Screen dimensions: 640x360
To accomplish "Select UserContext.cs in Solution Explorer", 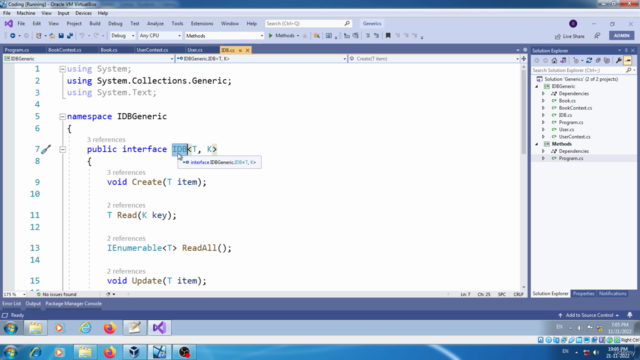I will point(574,137).
